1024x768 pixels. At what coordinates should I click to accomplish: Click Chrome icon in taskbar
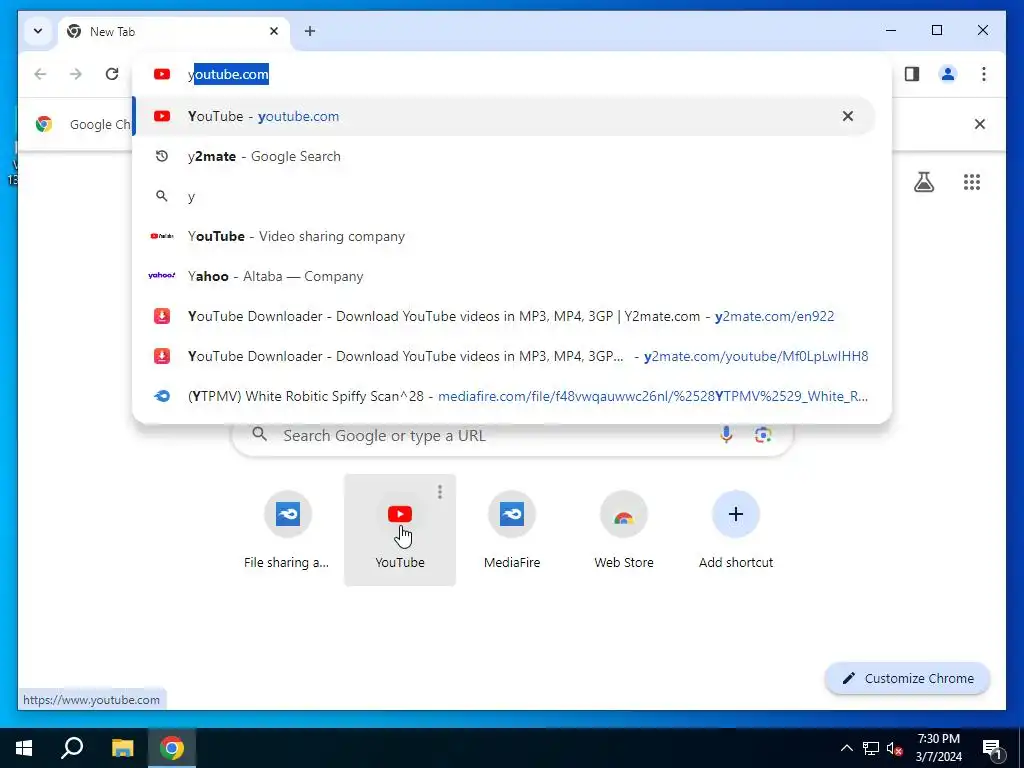[172, 748]
